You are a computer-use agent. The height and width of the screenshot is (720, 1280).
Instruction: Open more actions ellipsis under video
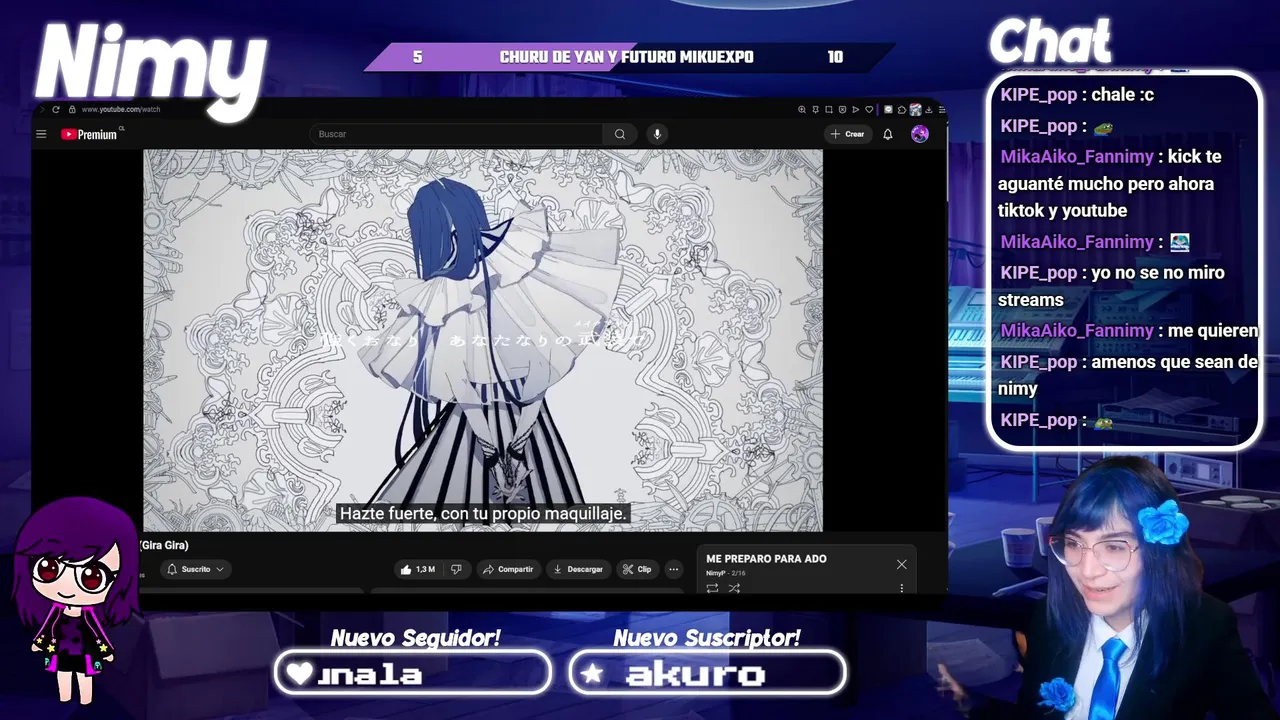674,569
